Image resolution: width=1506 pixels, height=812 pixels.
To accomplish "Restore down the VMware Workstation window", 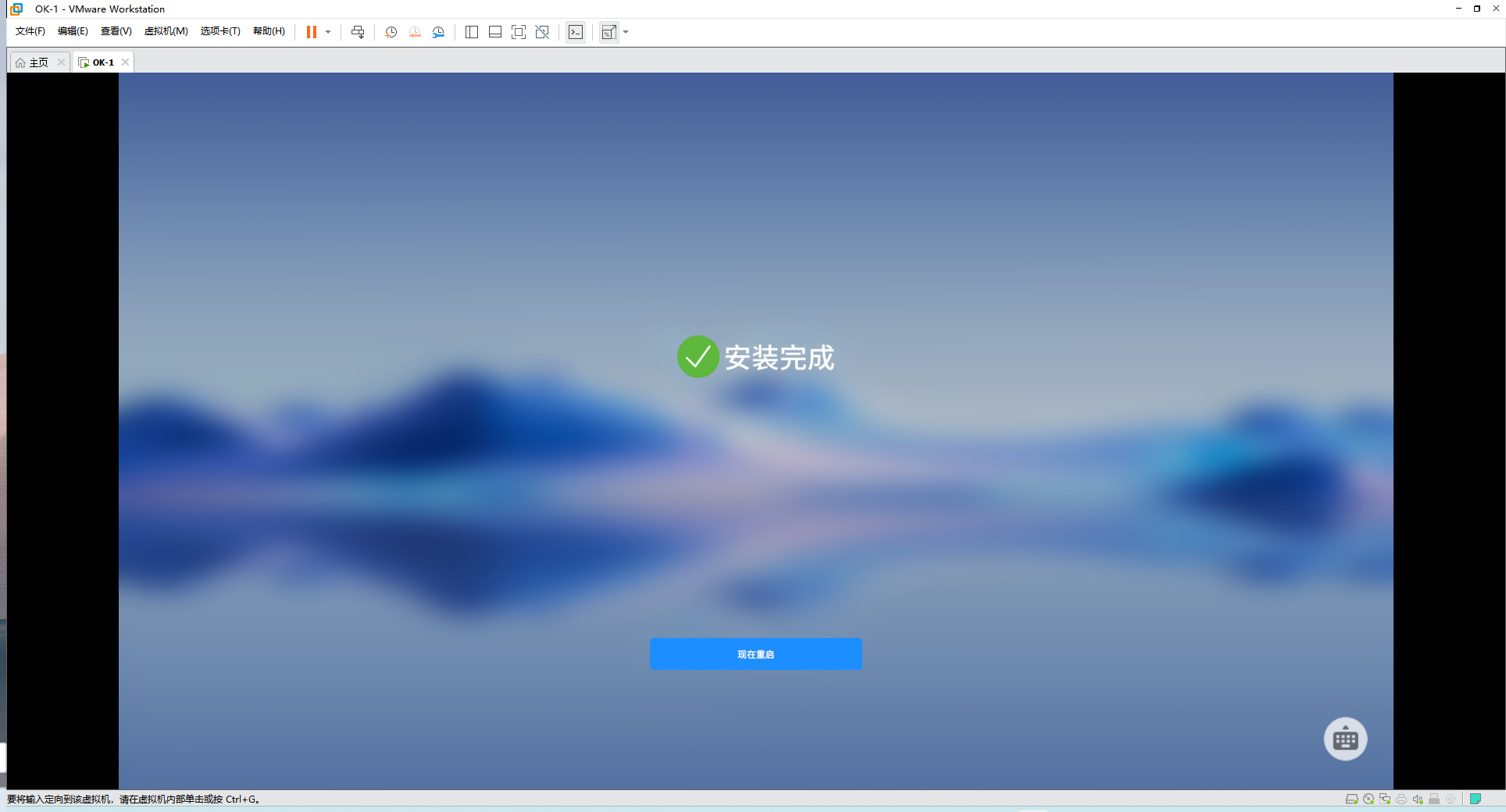I will [x=1477, y=9].
